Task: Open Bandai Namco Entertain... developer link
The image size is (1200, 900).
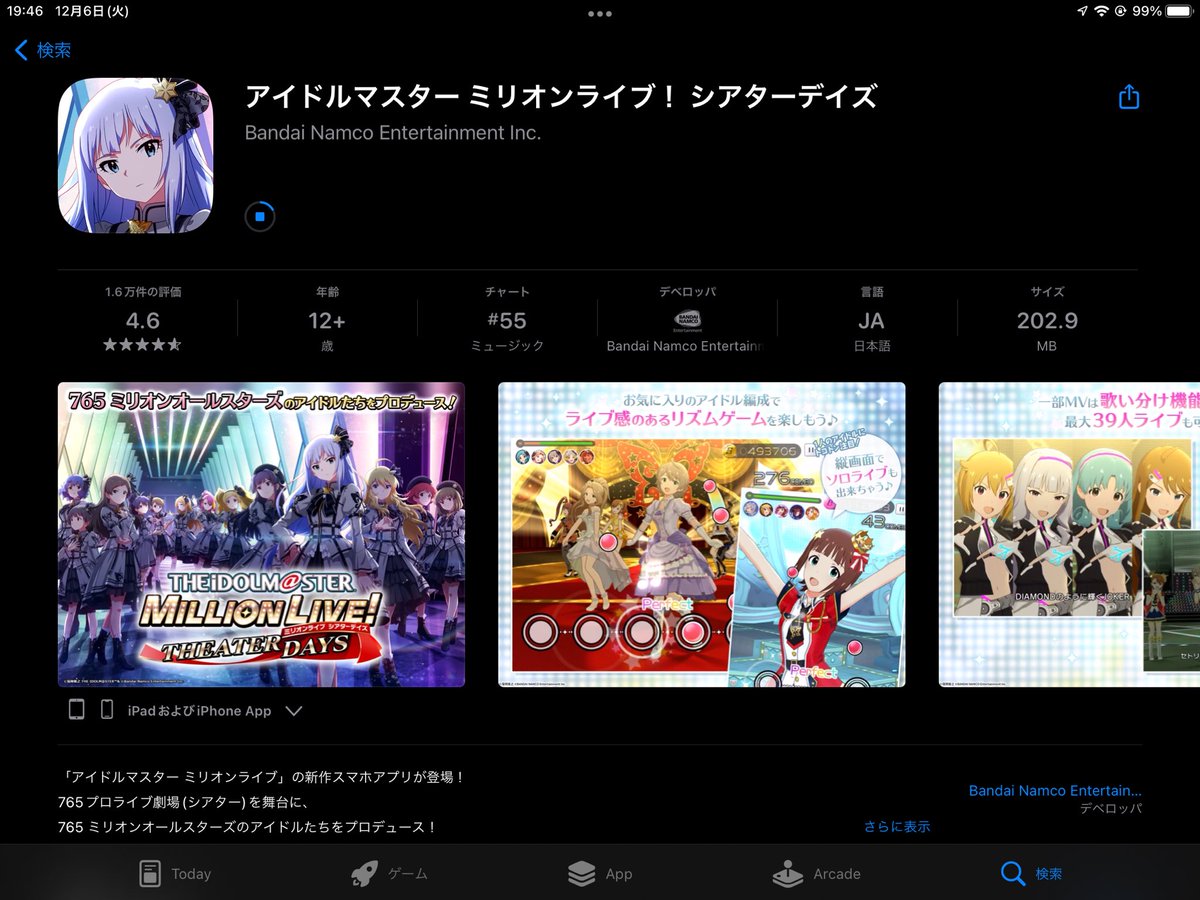Action: (x=1055, y=790)
